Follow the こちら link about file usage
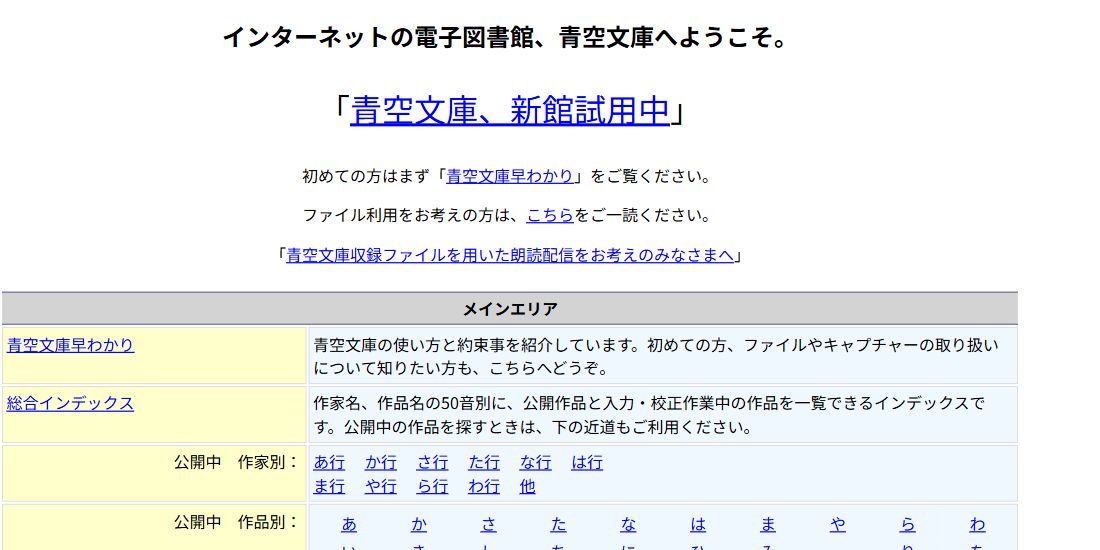 pos(551,215)
